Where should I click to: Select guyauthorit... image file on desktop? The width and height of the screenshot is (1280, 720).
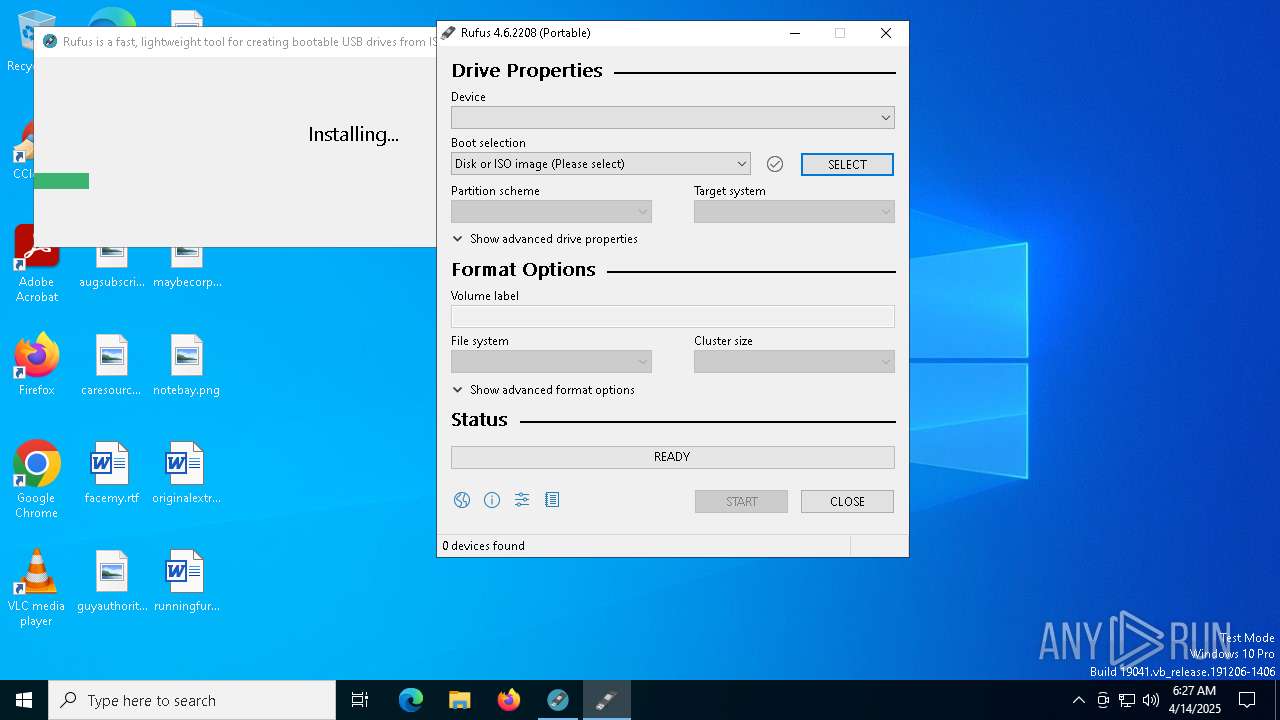pyautogui.click(x=111, y=581)
